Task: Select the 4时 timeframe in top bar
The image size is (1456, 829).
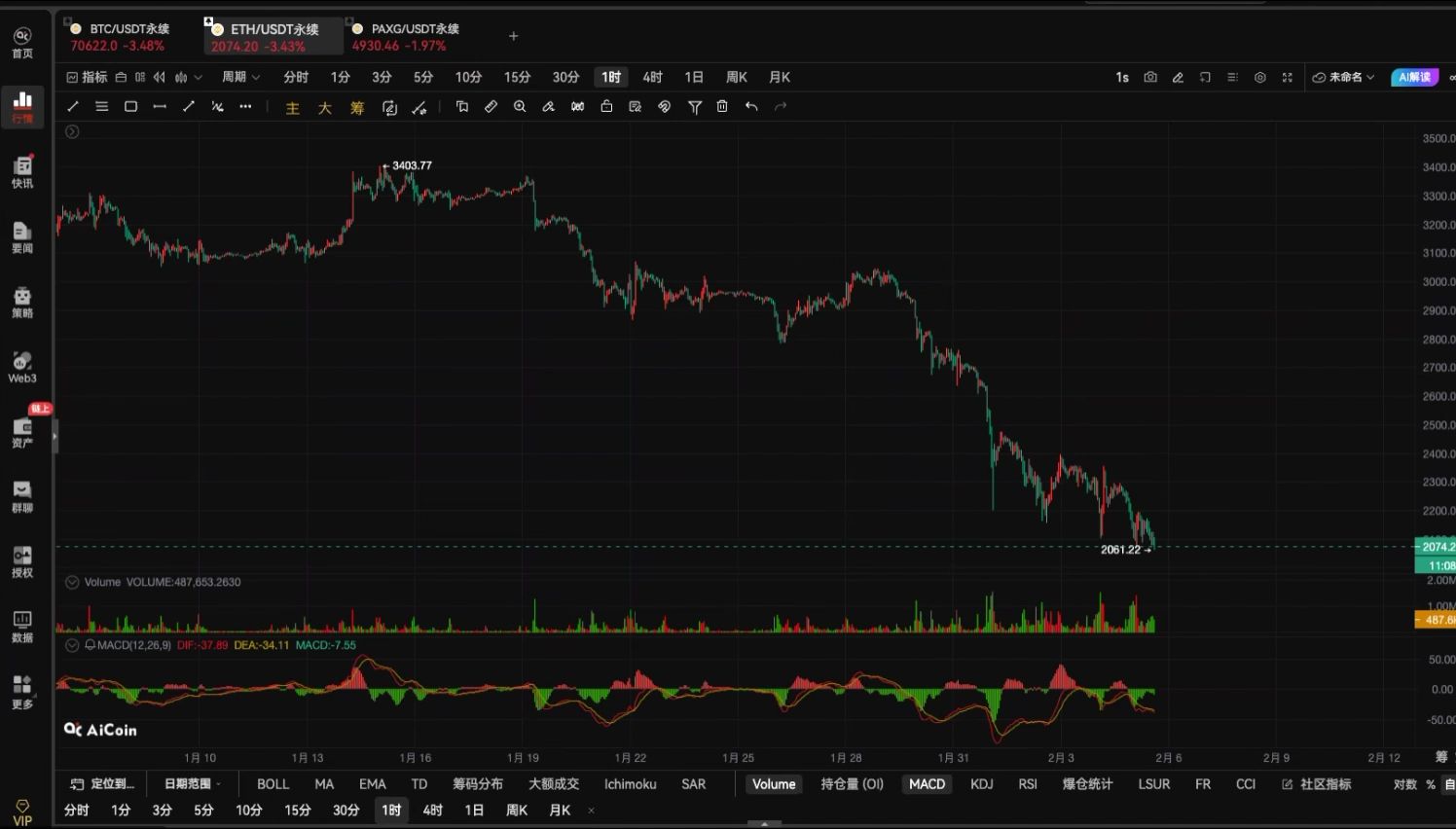Action: (x=652, y=77)
